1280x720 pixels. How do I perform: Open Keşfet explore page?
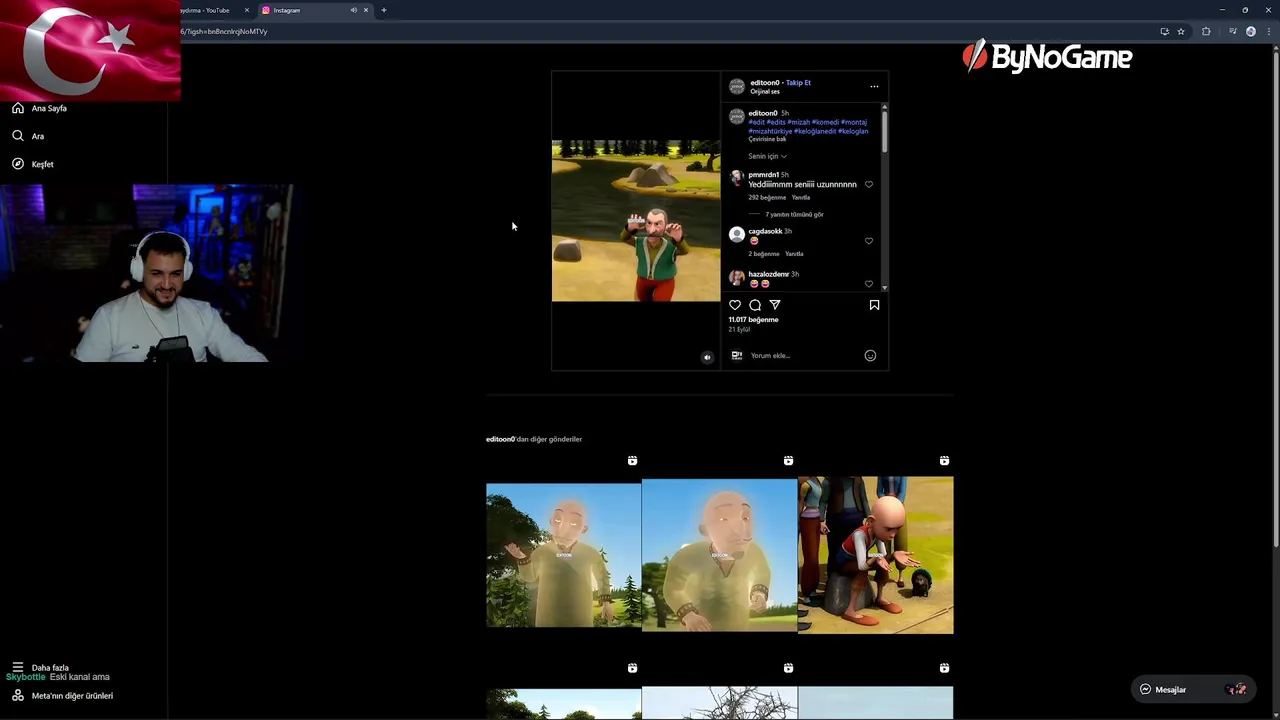click(34, 164)
